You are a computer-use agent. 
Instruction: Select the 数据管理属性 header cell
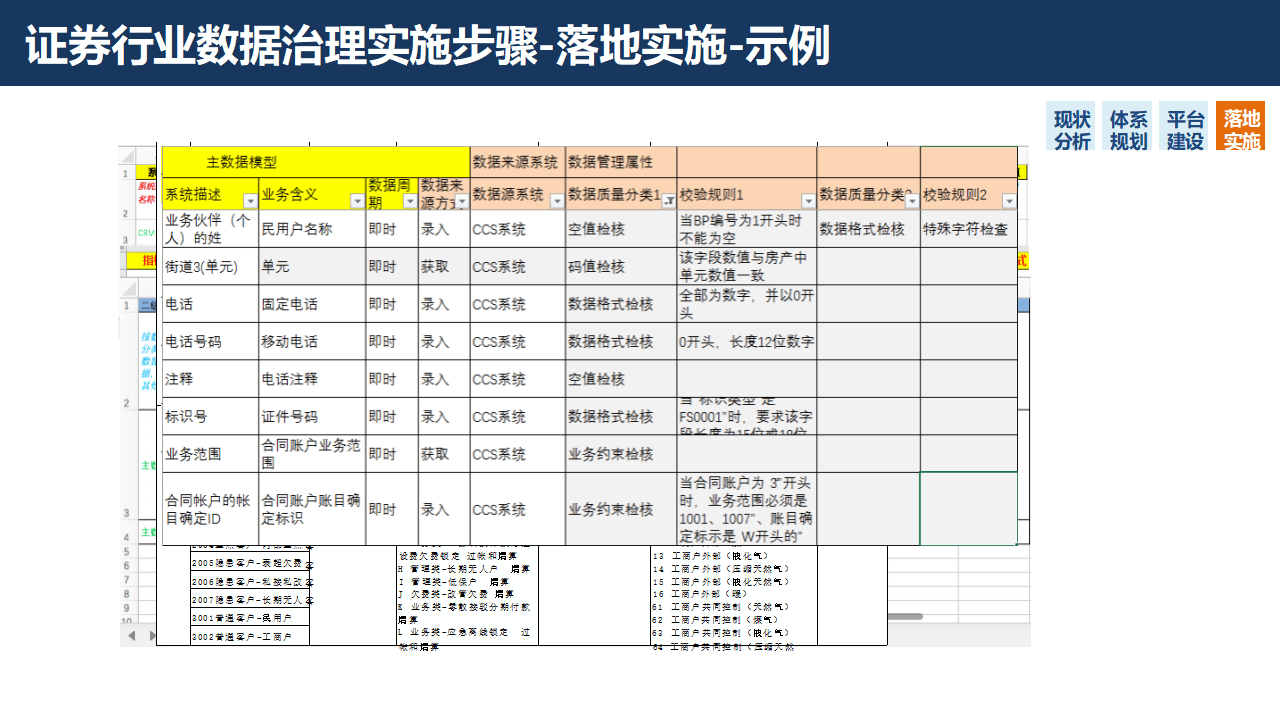coord(621,162)
